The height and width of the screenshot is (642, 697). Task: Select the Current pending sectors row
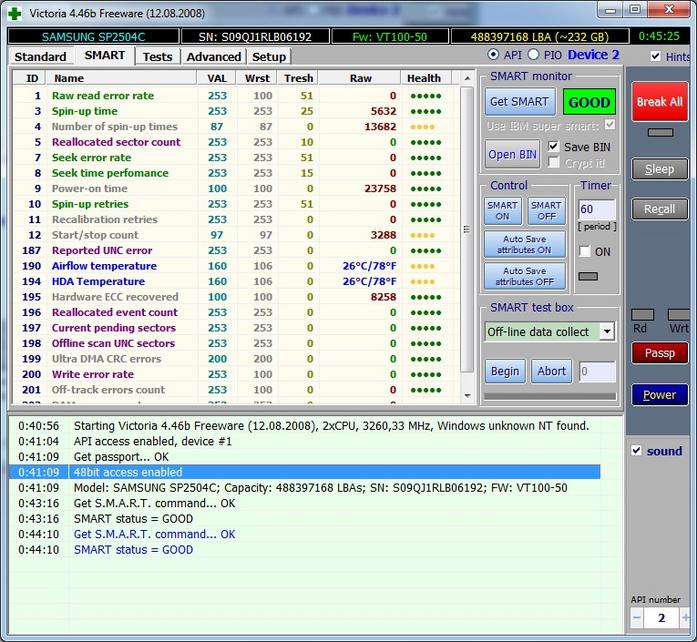tap(236, 328)
